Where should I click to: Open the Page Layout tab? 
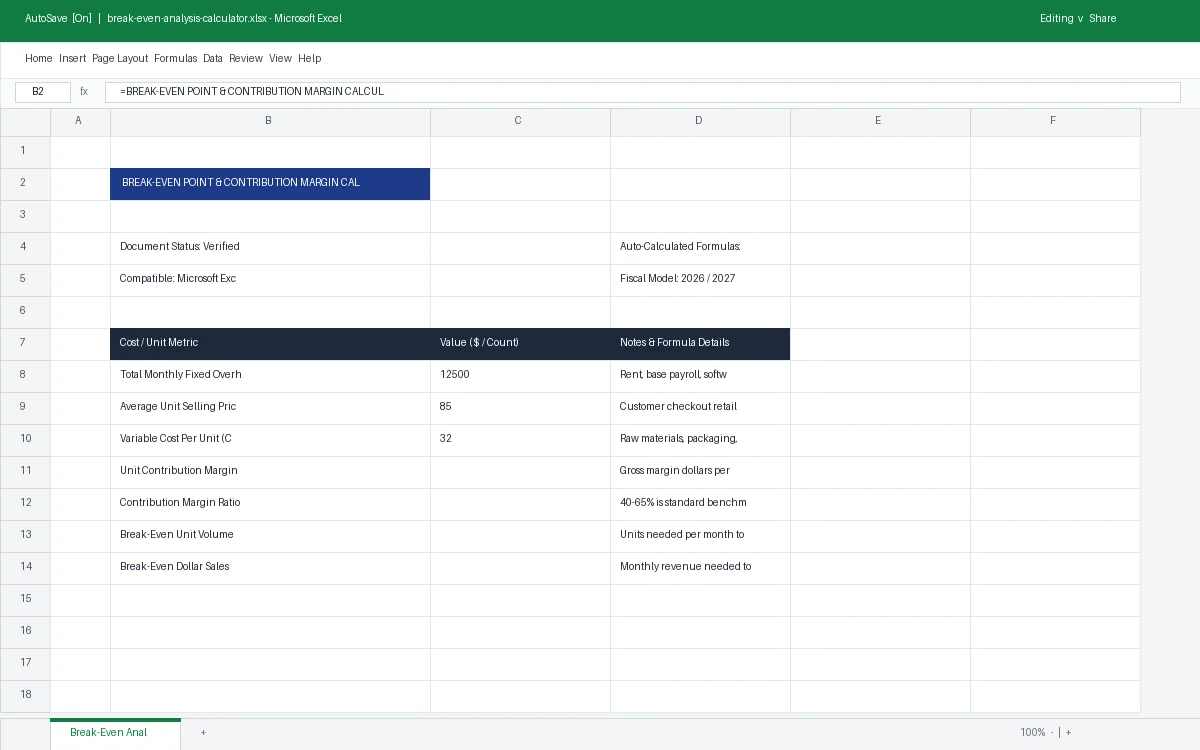(120, 58)
